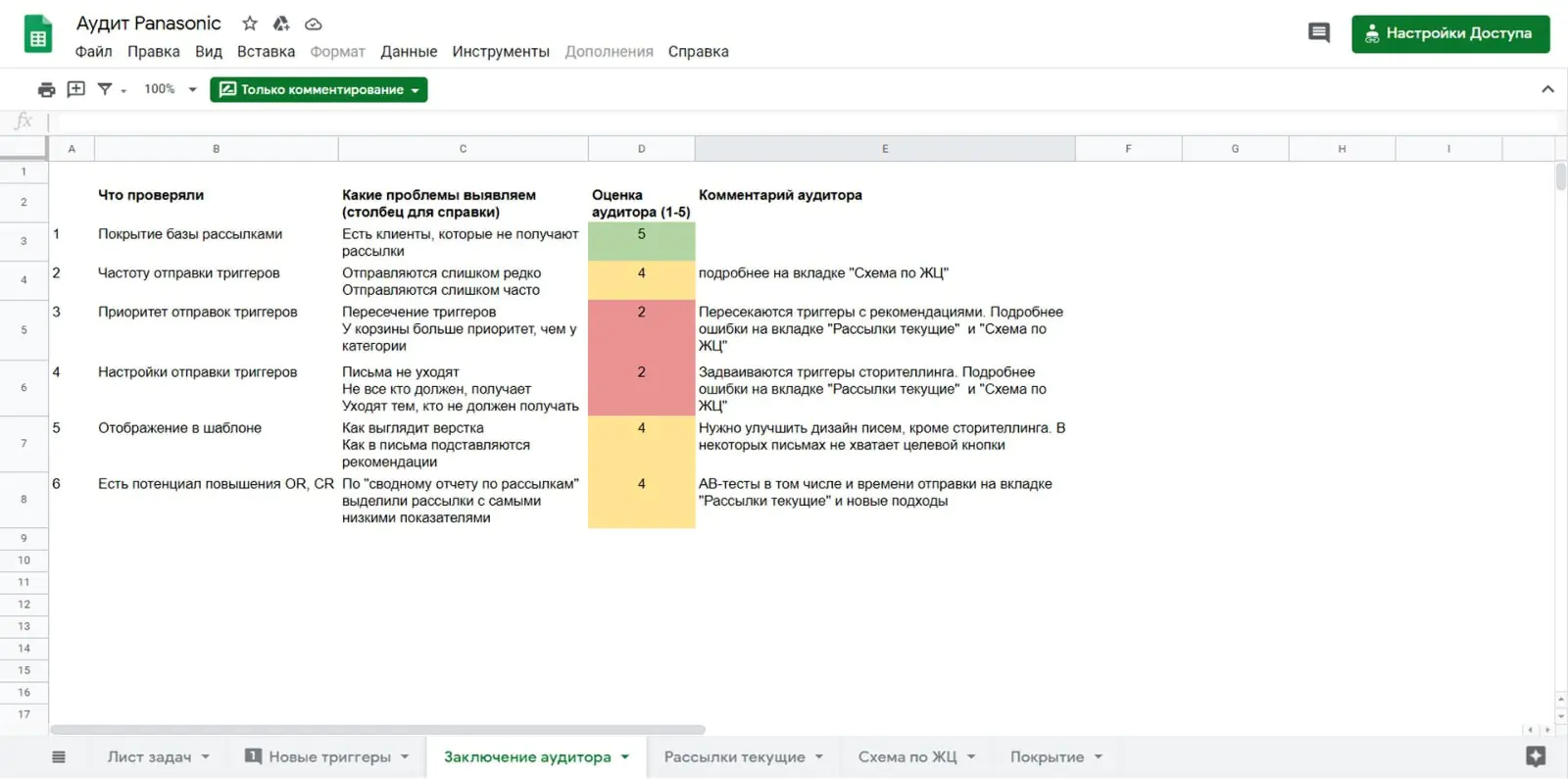Click header Что проверяли
Image resolution: width=1568 pixels, height=779 pixels.
coord(151,195)
